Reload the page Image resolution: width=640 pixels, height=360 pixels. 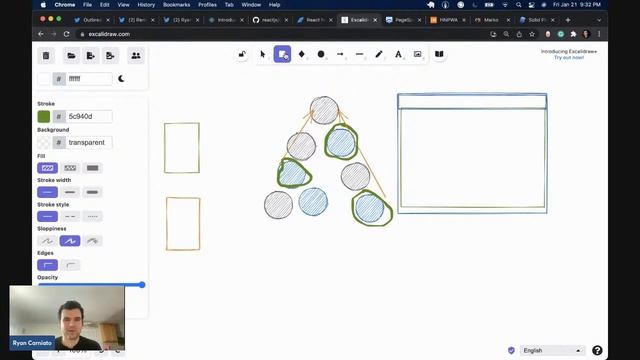67,34
